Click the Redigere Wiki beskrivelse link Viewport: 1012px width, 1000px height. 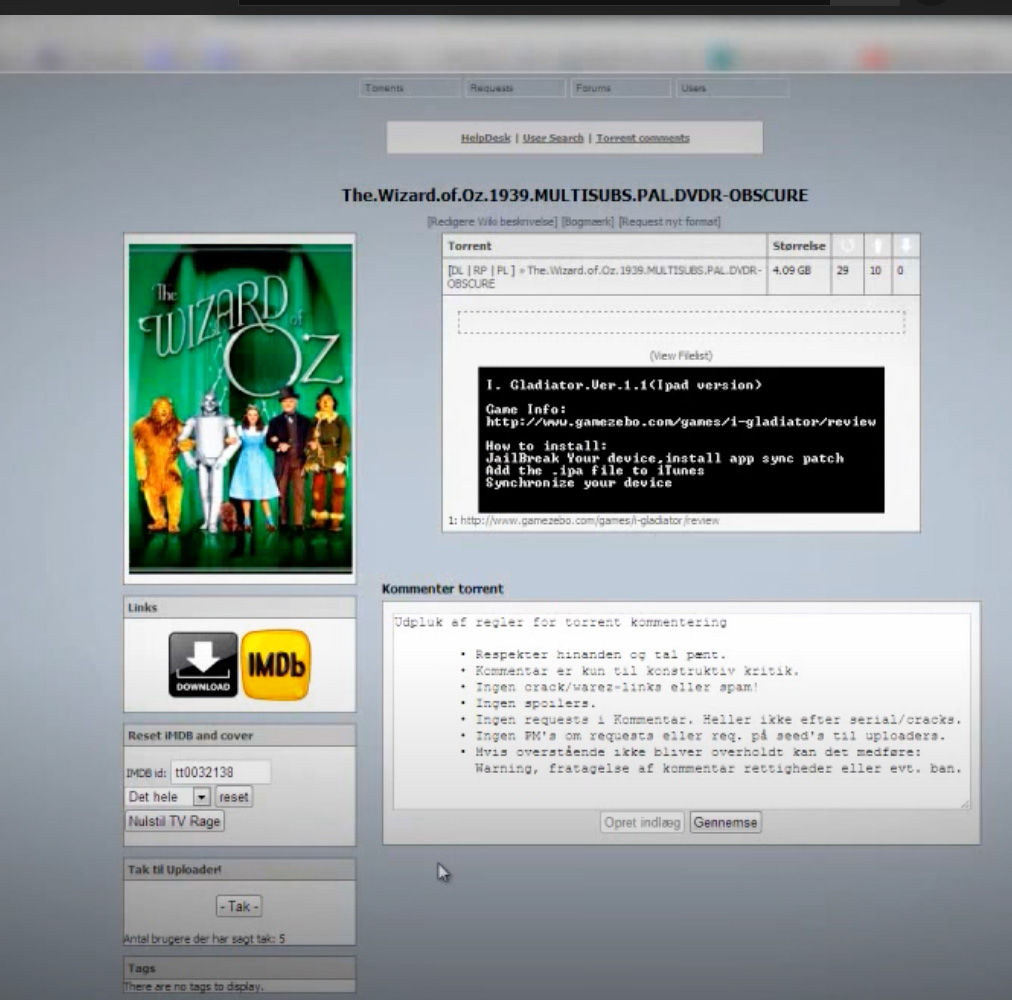pos(492,221)
